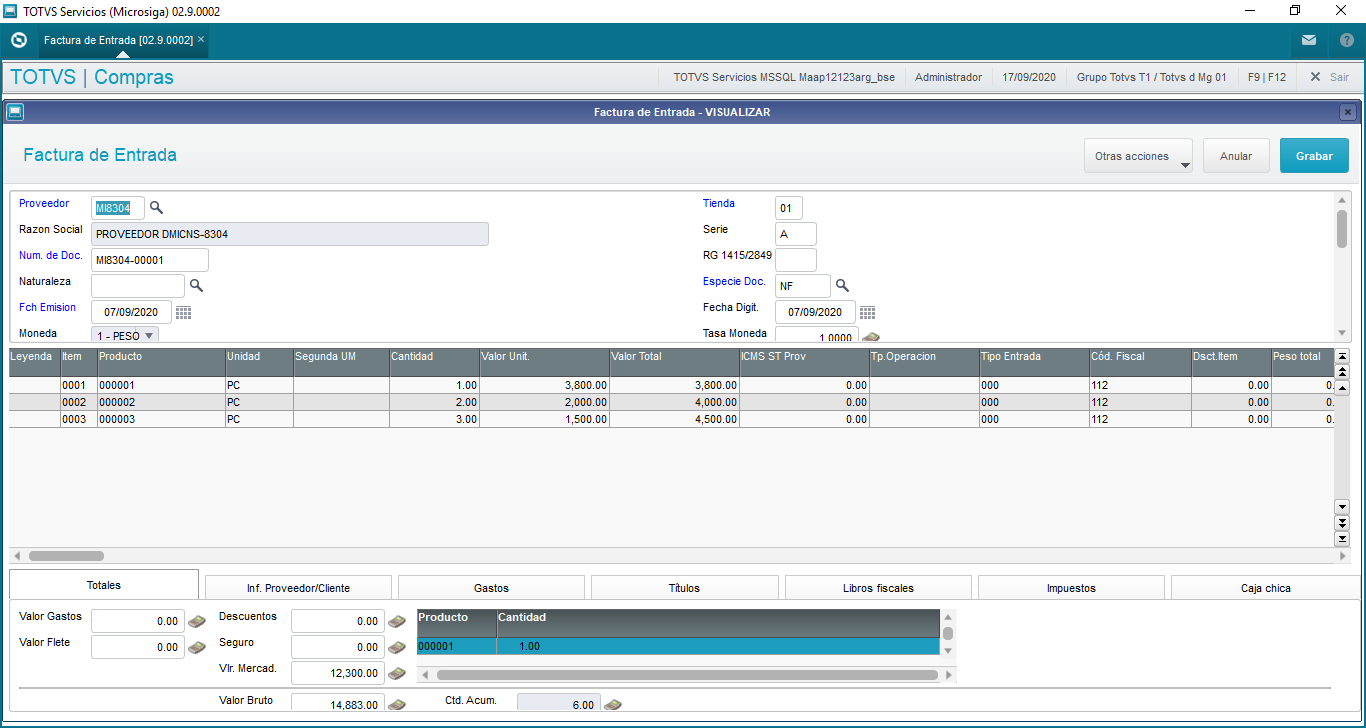1366x728 pixels.
Task: Search Proveedor with the magnifier icon
Action: click(x=156, y=208)
